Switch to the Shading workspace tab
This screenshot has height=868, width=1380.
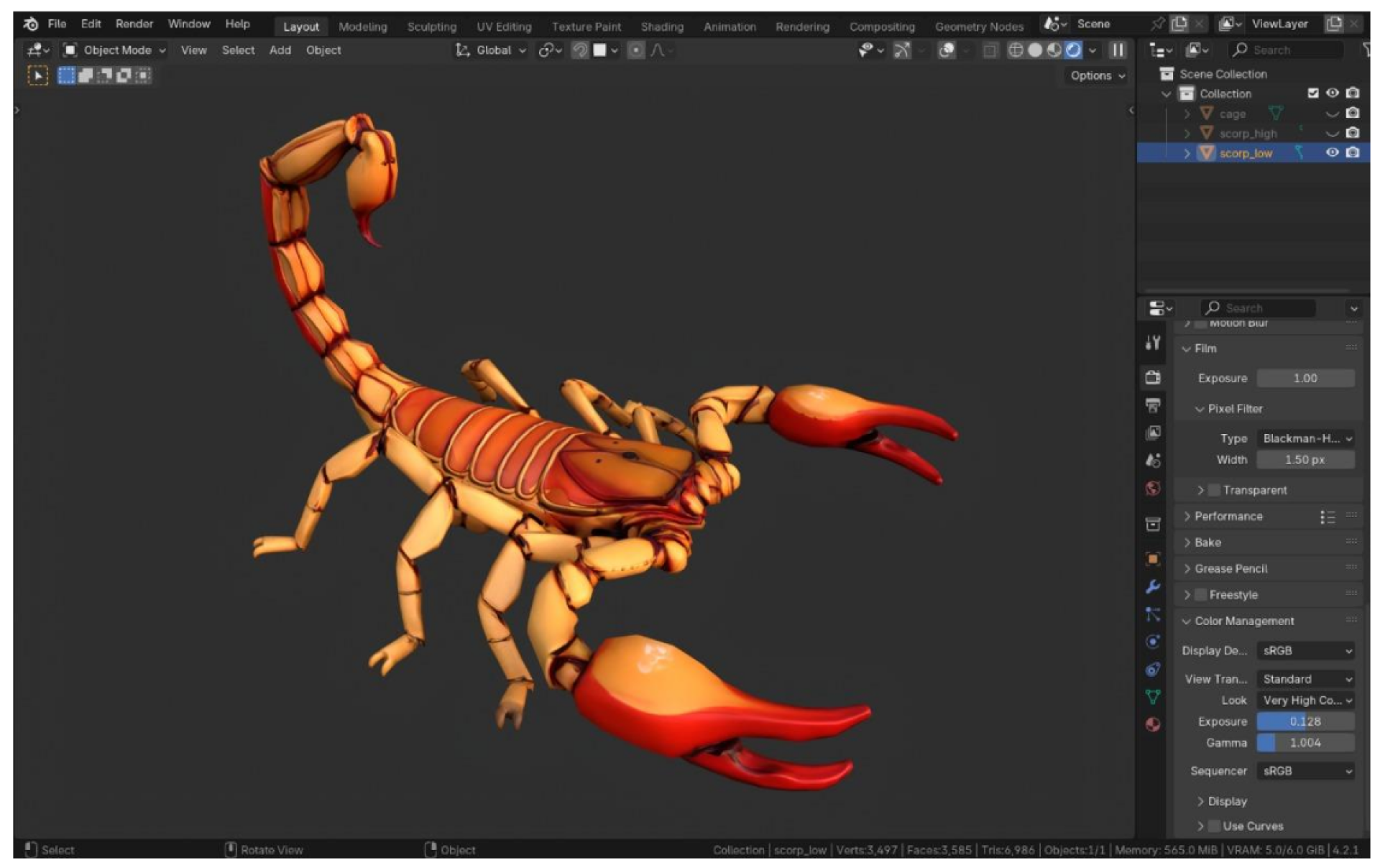[x=661, y=27]
